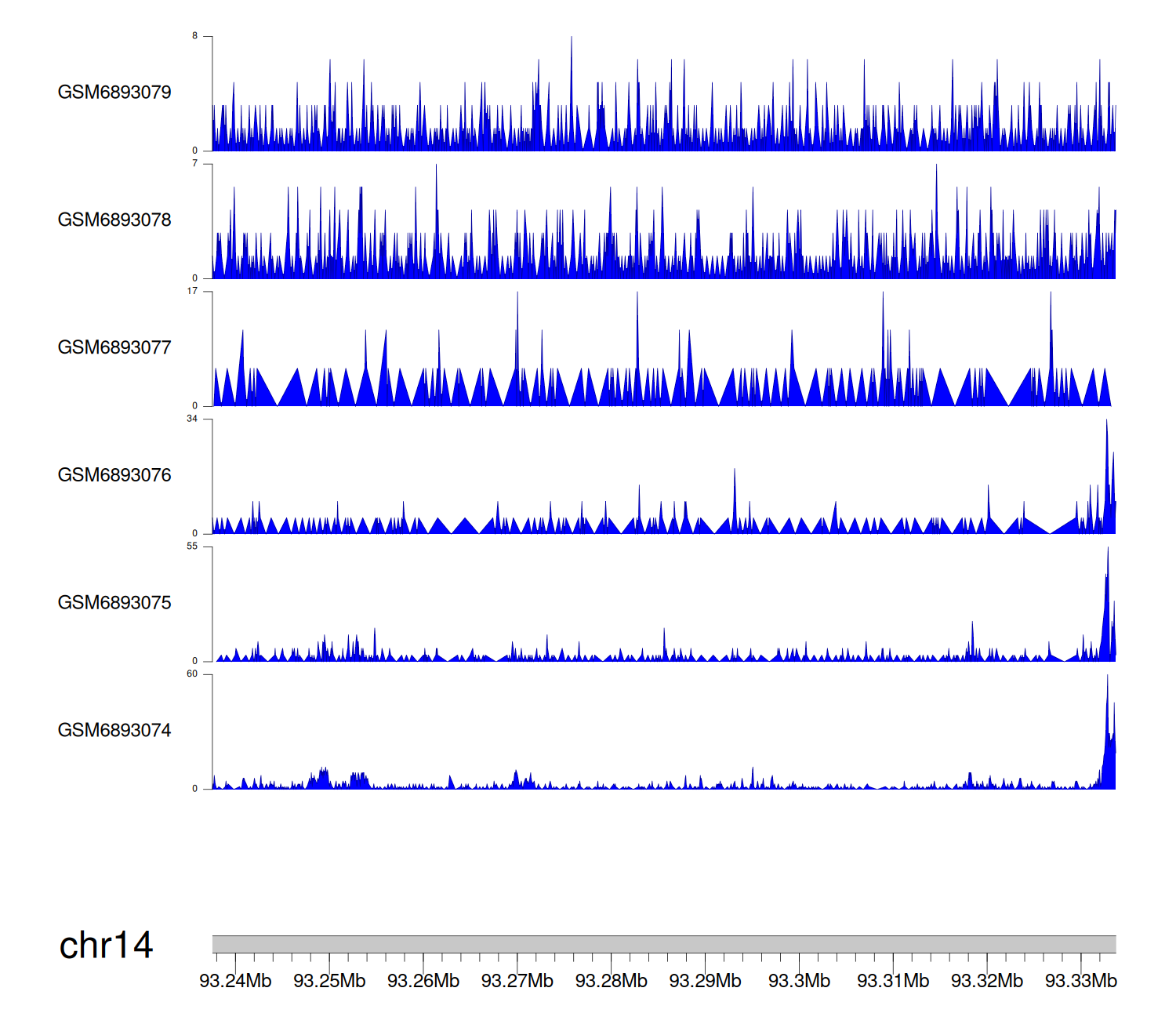Click the GSM6893075 track label
This screenshot has width=1176, height=1035.
(114, 603)
